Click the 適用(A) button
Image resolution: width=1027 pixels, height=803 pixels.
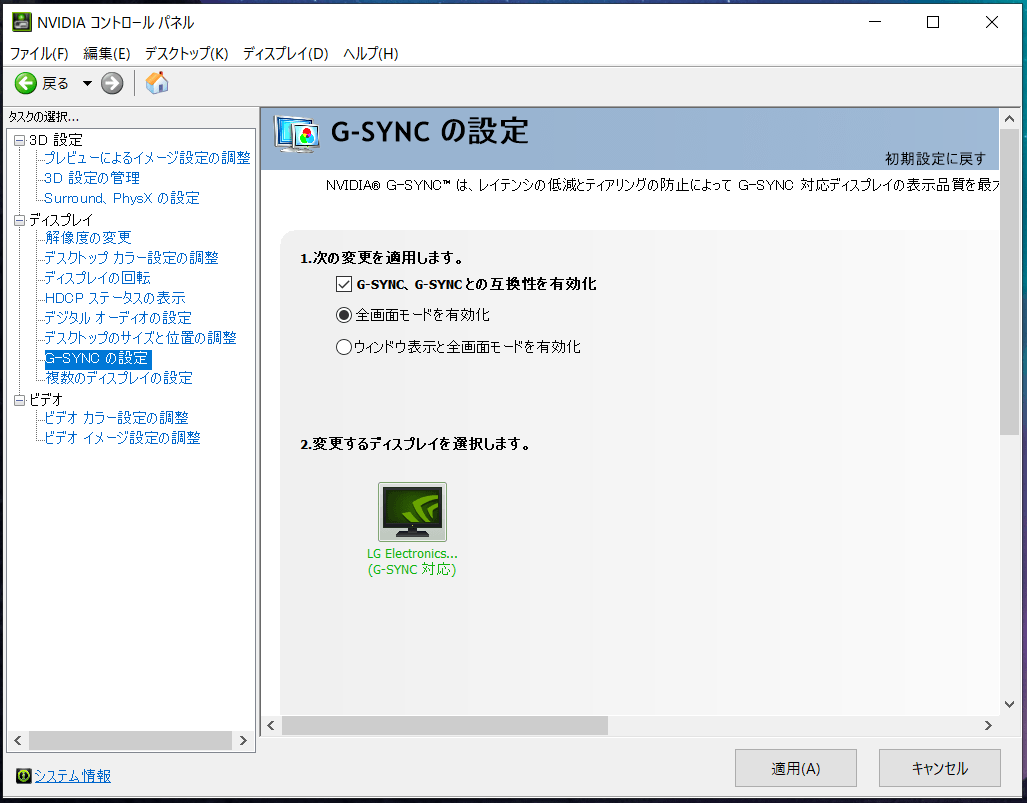[796, 768]
